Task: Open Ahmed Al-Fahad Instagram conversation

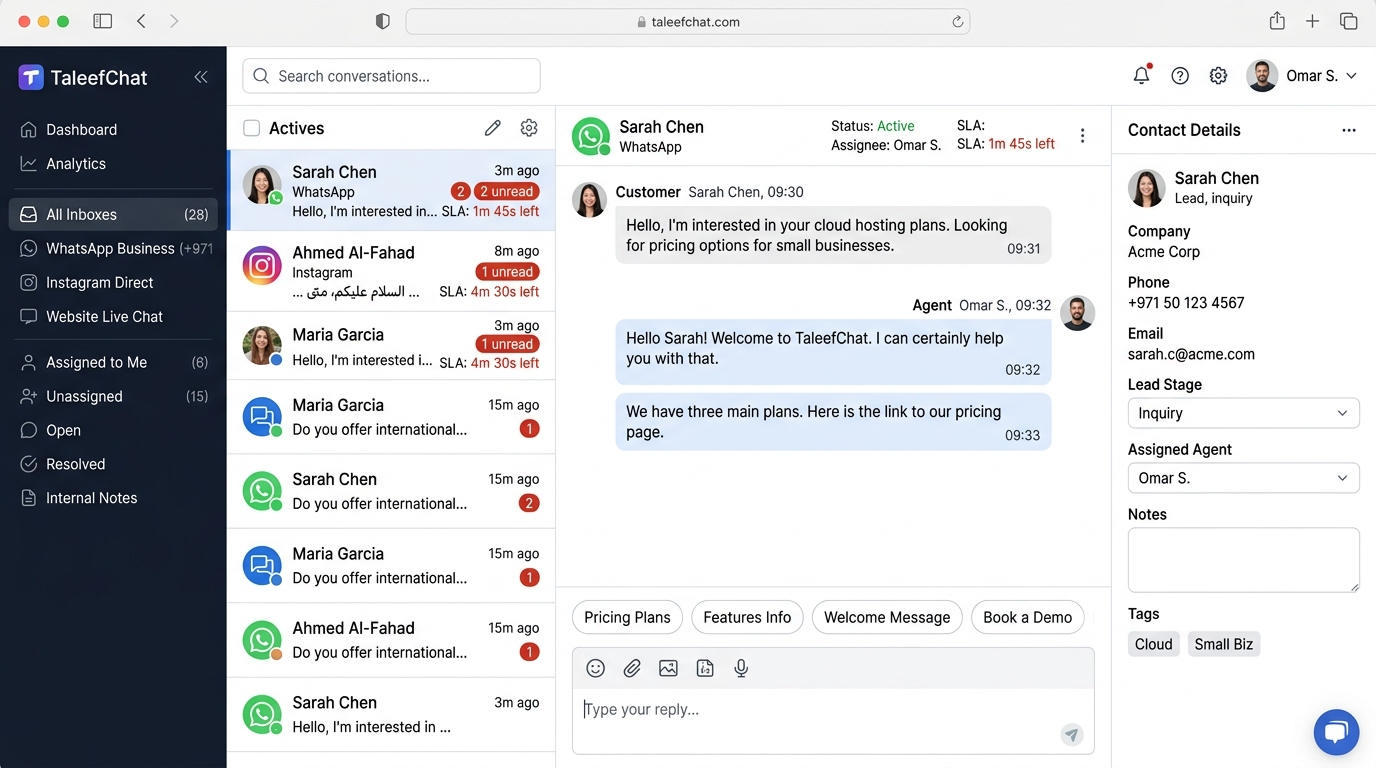Action: coord(391,271)
